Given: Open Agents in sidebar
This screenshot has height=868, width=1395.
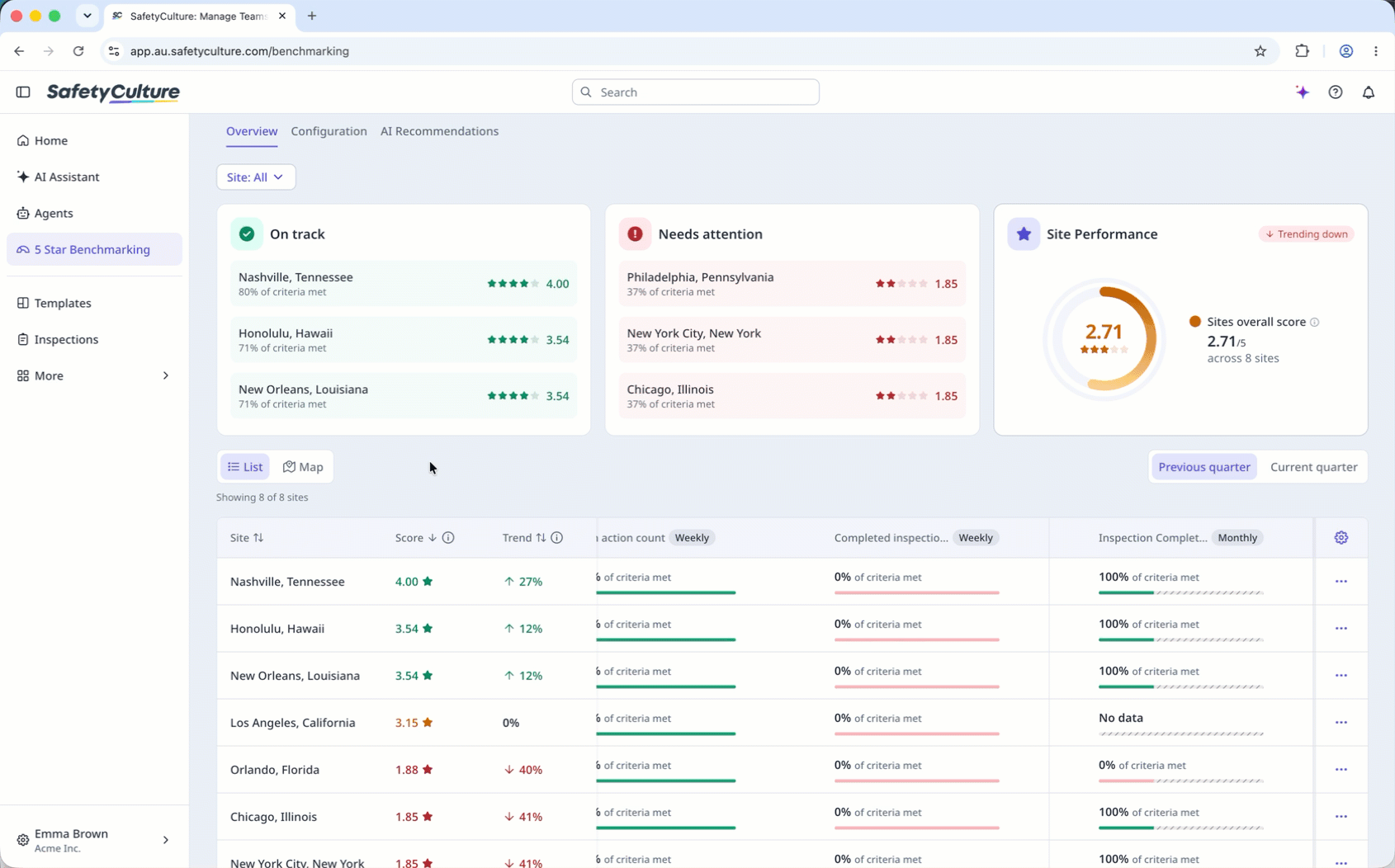Looking at the screenshot, I should (x=94, y=214).
